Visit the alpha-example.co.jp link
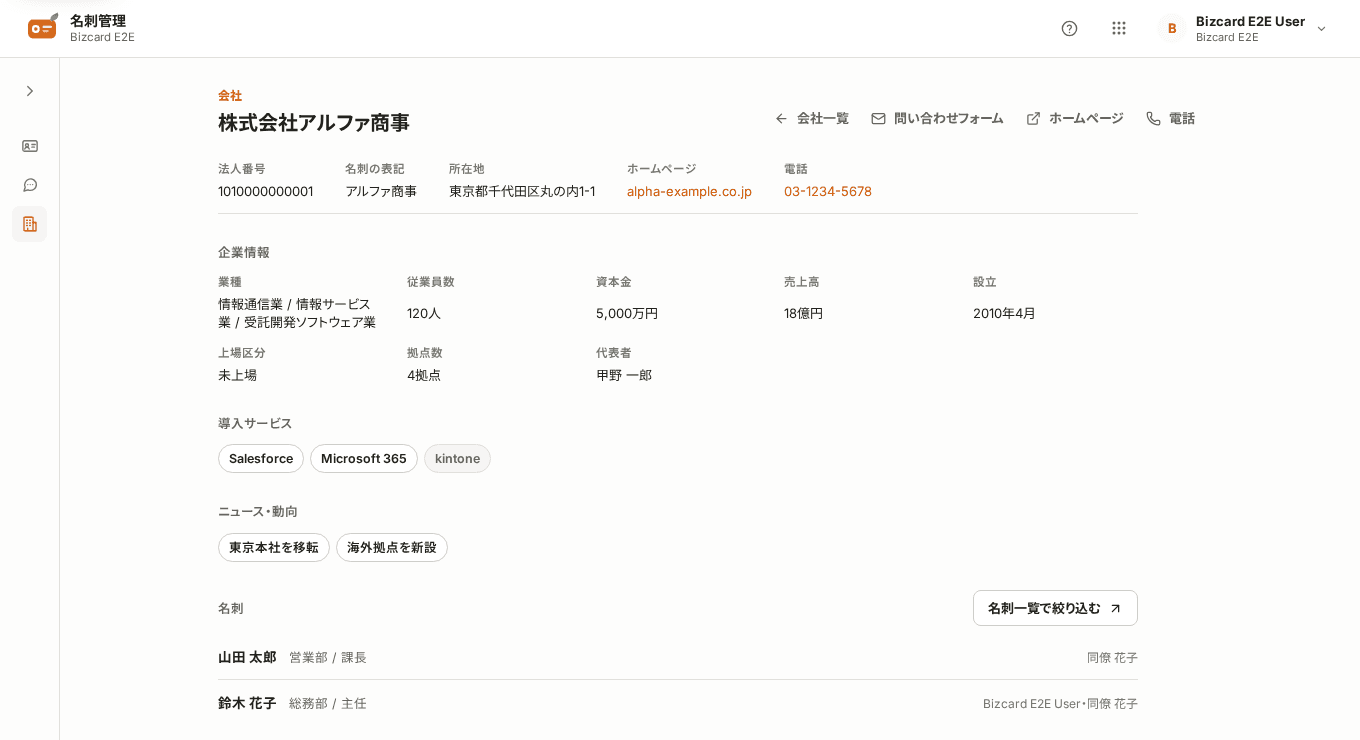Screen dimensions: 1360x740 pyautogui.click(x=689, y=191)
